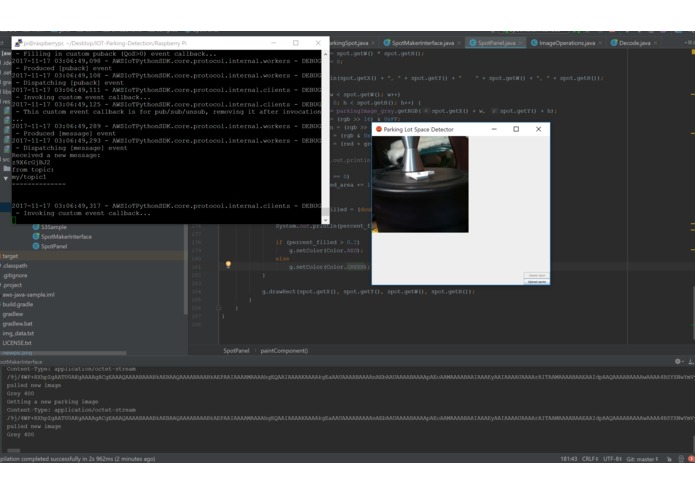
Task: Click the class icon on the Decode.java tab
Action: (x=614, y=43)
